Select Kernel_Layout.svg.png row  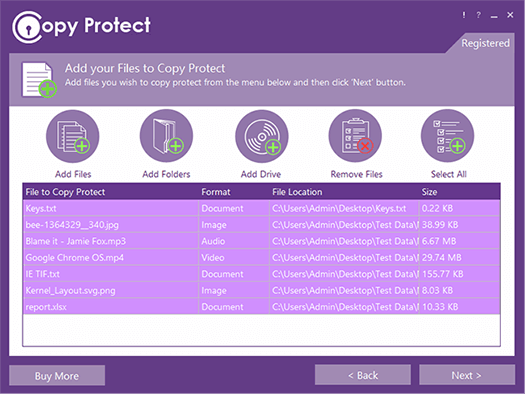point(261,291)
